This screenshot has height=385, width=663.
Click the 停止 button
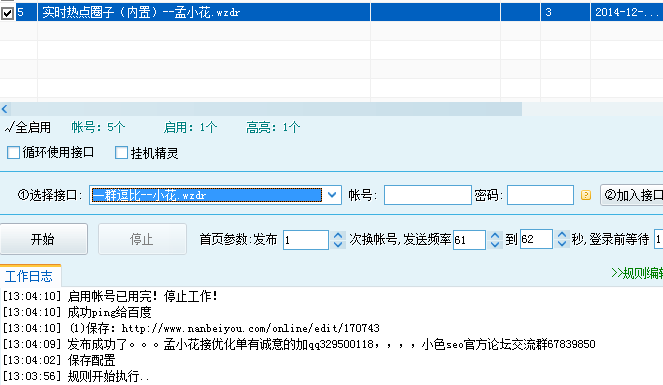[142, 239]
